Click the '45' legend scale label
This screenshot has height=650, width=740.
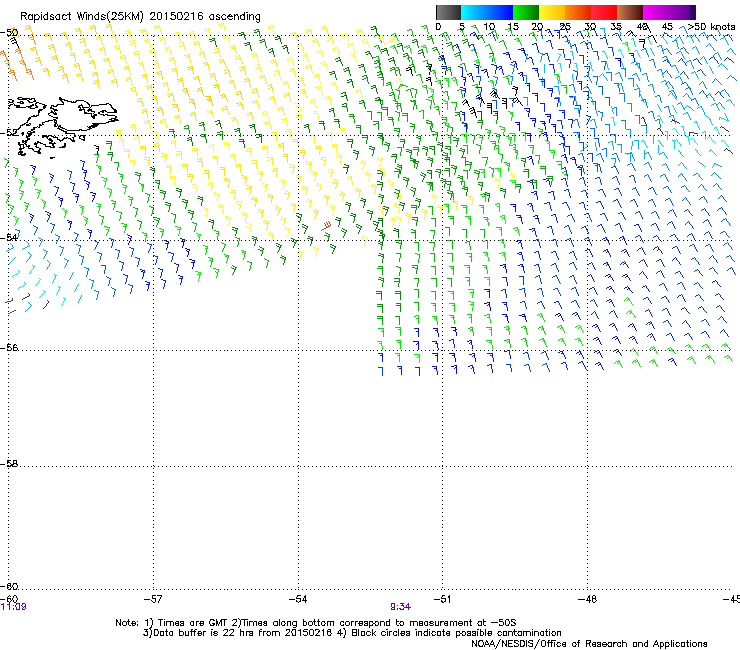click(x=667, y=27)
